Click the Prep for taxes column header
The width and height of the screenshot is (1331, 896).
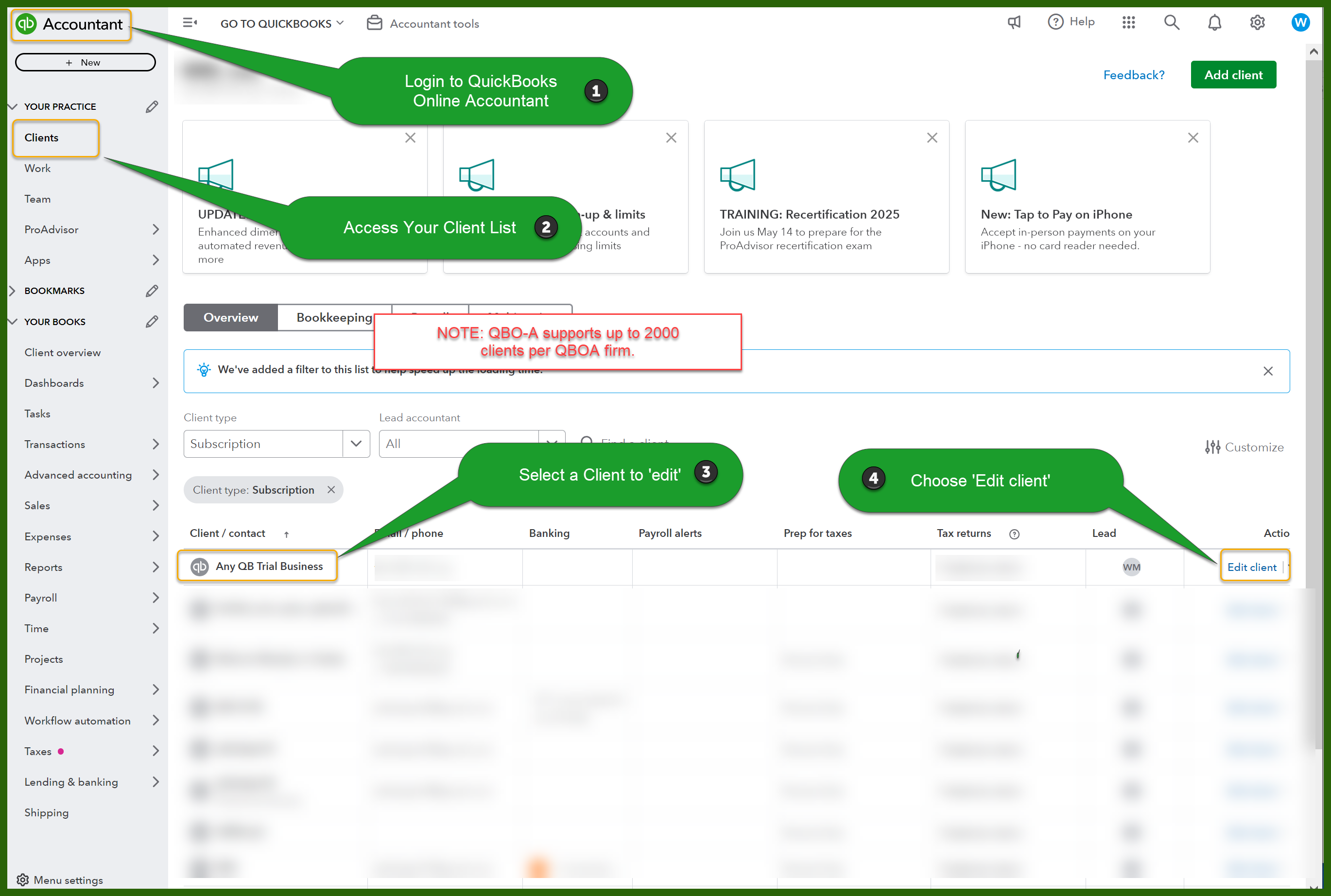pyautogui.click(x=817, y=533)
